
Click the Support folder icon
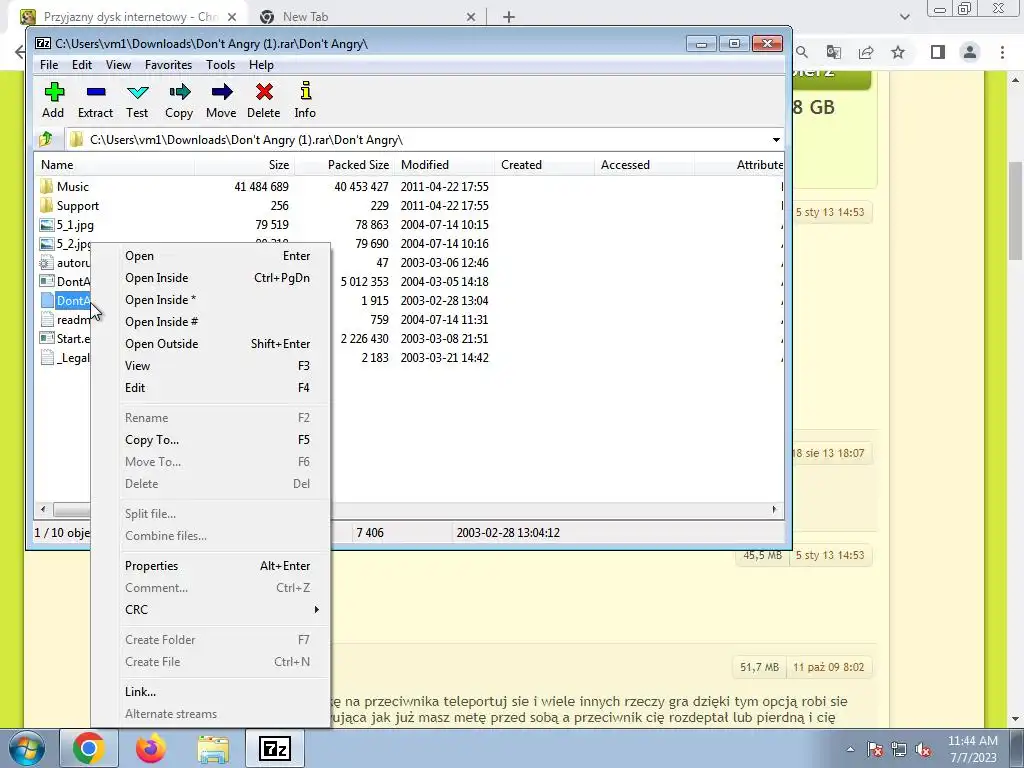click(46, 205)
